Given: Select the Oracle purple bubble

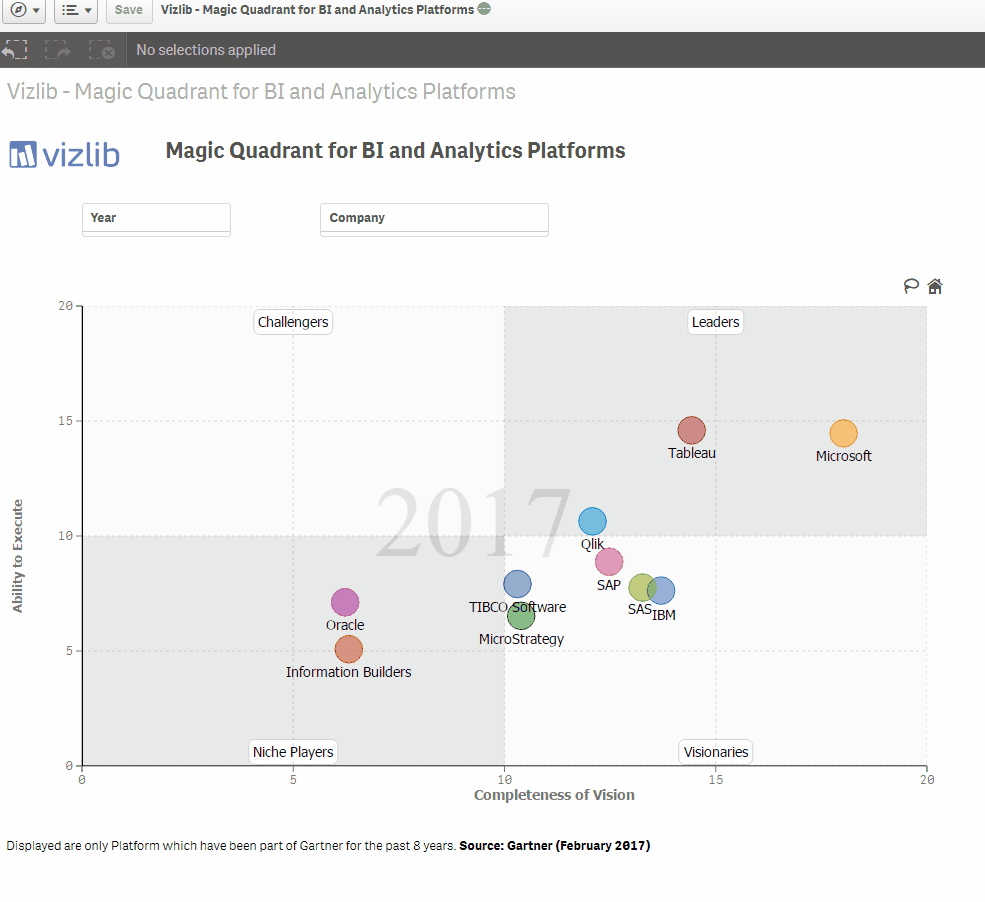Looking at the screenshot, I should pos(345,602).
